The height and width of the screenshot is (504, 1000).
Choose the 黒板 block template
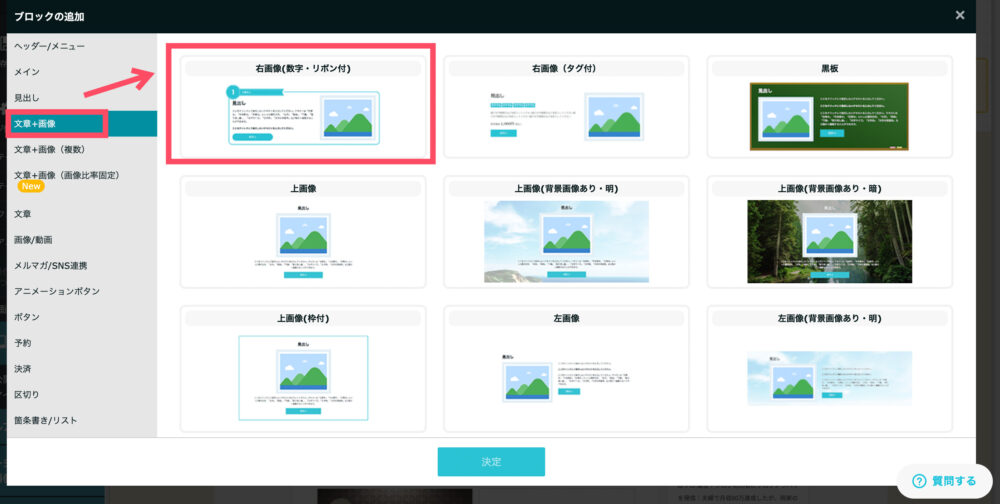click(830, 107)
